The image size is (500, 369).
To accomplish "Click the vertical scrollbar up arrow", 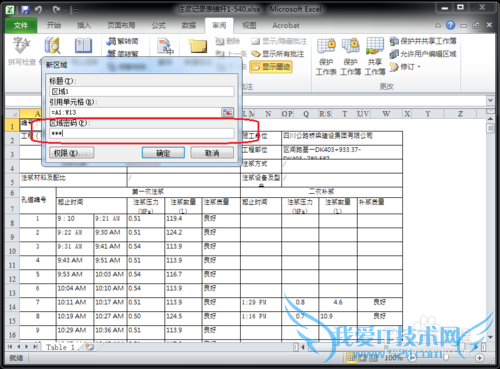I will pos(490,118).
